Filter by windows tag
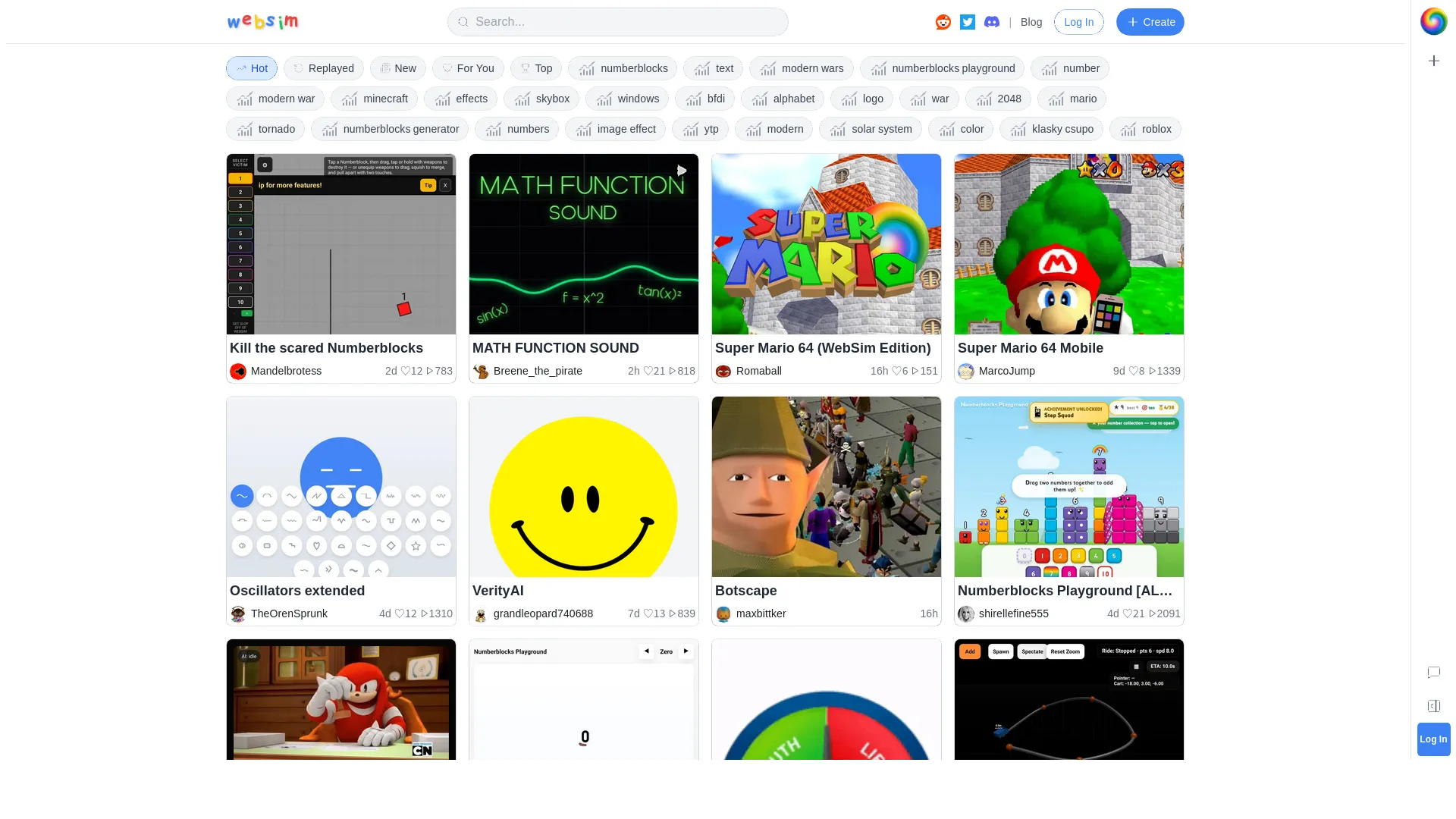This screenshot has height=819, width=1456. click(x=627, y=99)
